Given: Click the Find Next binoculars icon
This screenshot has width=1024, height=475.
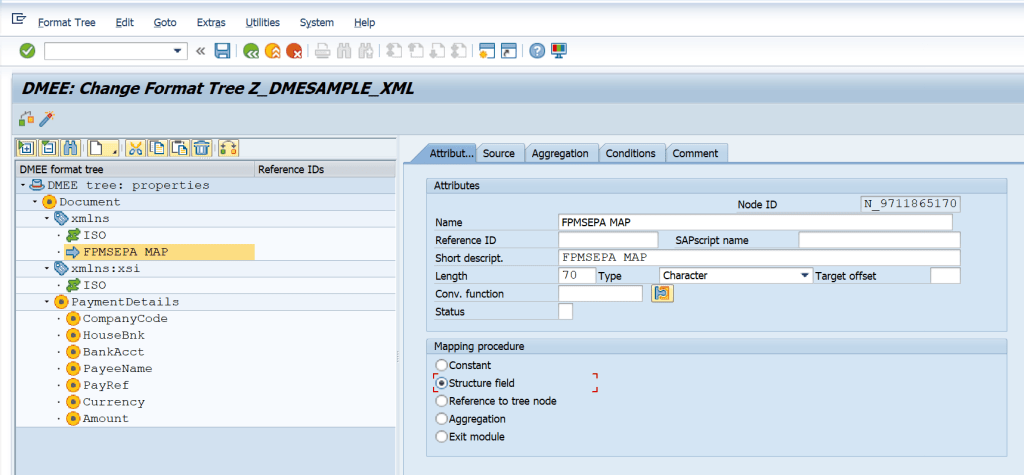Looking at the screenshot, I should [x=366, y=51].
